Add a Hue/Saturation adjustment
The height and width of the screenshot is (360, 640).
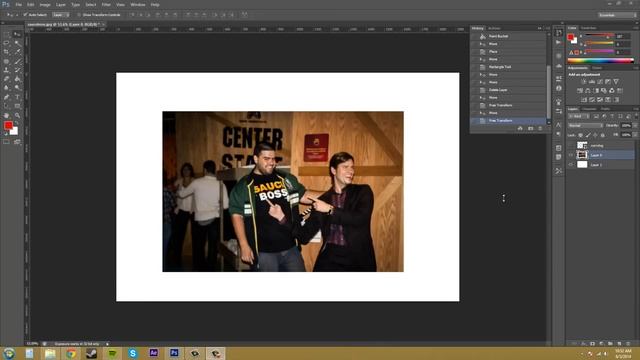point(580,91)
